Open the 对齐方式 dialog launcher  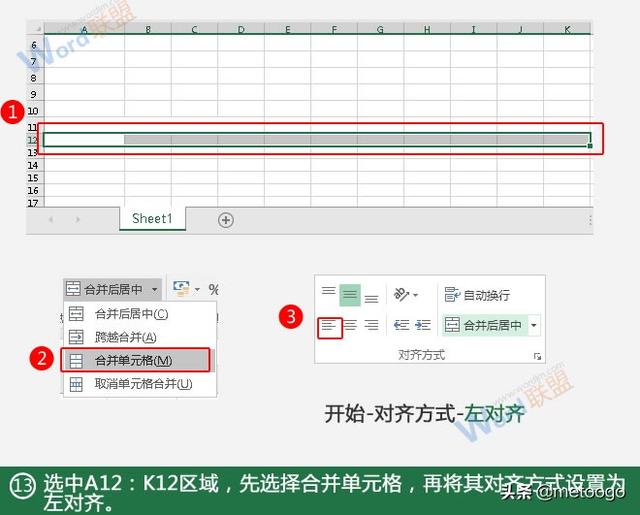click(x=537, y=357)
